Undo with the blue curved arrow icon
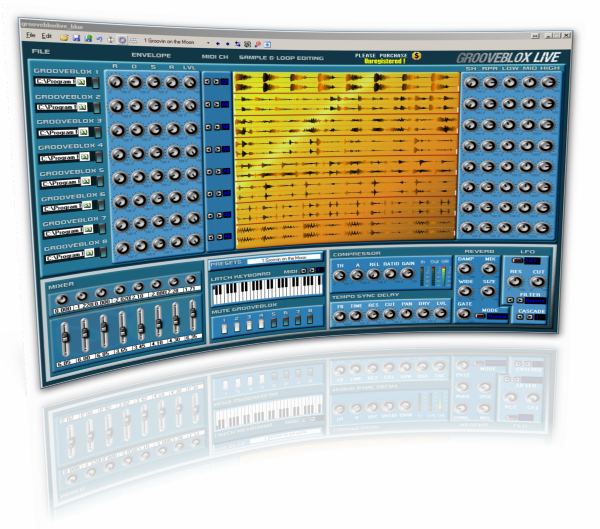 coord(99,39)
